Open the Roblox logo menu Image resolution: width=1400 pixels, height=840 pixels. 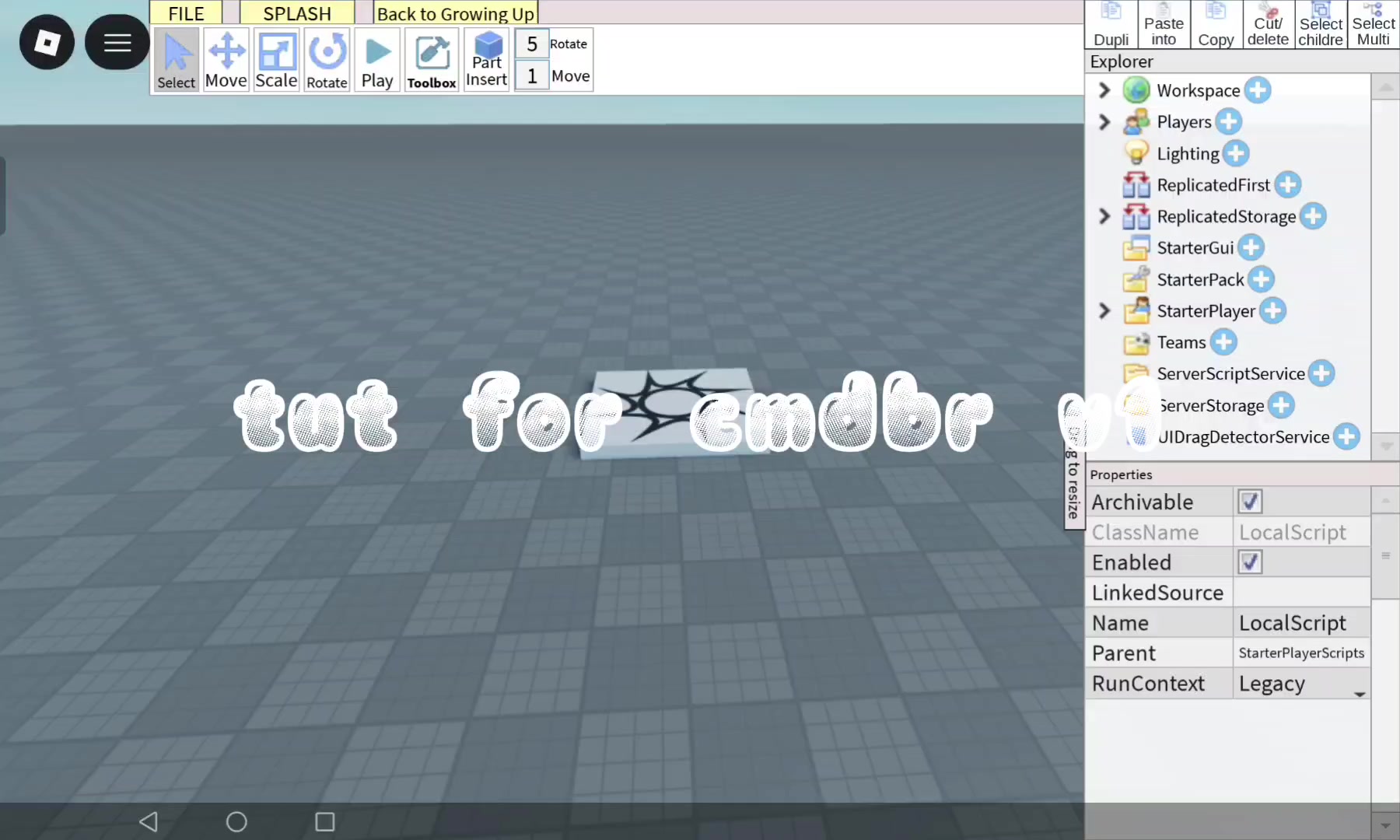[x=47, y=42]
